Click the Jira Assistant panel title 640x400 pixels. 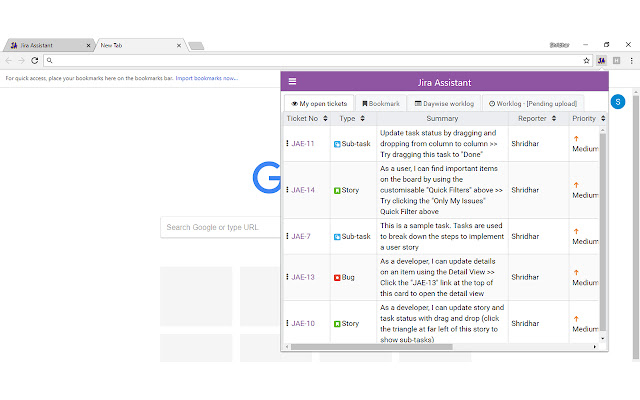pos(444,82)
